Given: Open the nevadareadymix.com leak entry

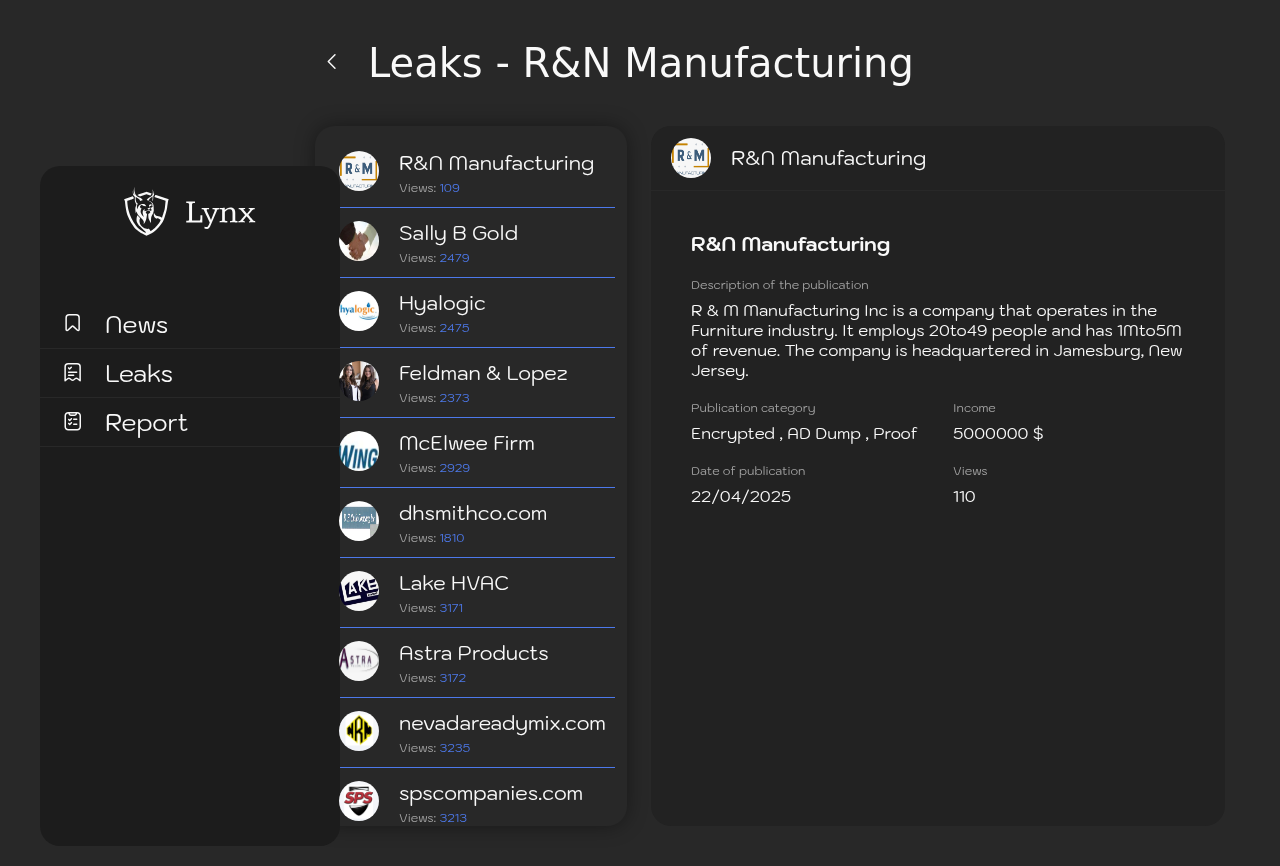Looking at the screenshot, I should tap(477, 733).
